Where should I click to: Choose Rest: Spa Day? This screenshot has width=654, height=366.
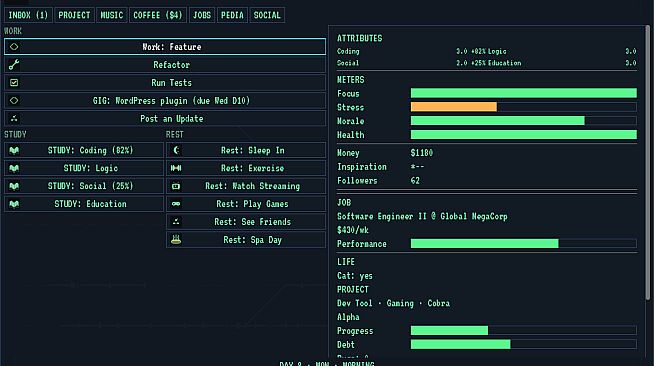246,240
